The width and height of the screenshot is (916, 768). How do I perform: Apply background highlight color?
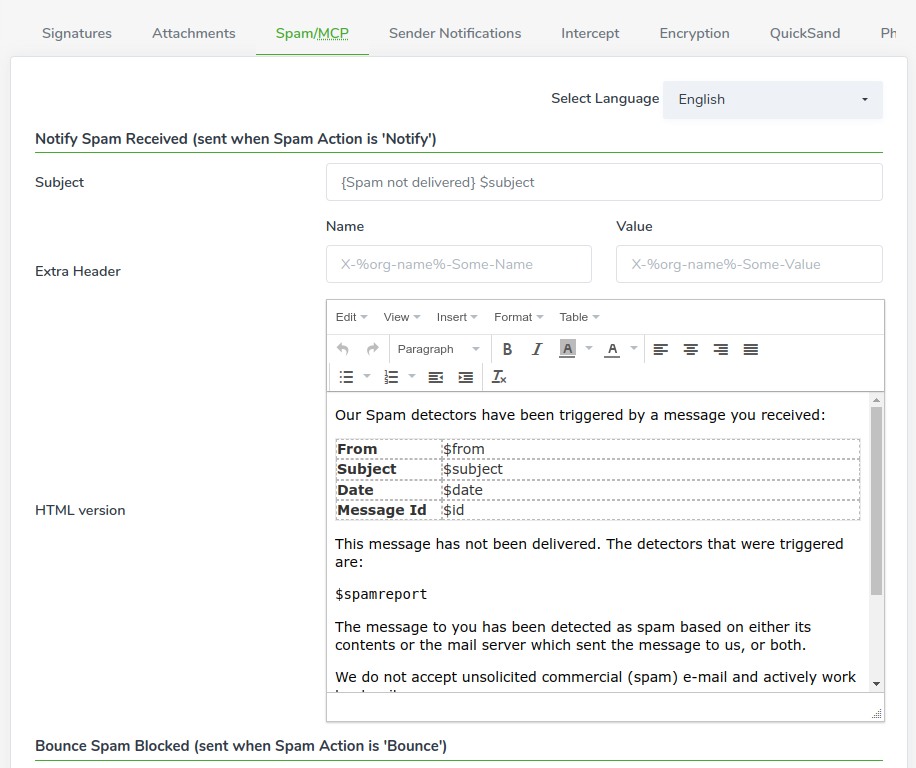coord(567,349)
